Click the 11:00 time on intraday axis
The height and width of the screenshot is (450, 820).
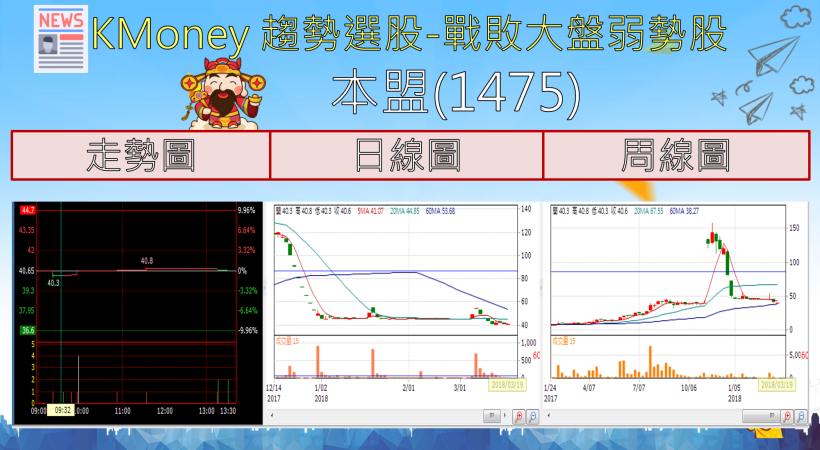click(122, 411)
